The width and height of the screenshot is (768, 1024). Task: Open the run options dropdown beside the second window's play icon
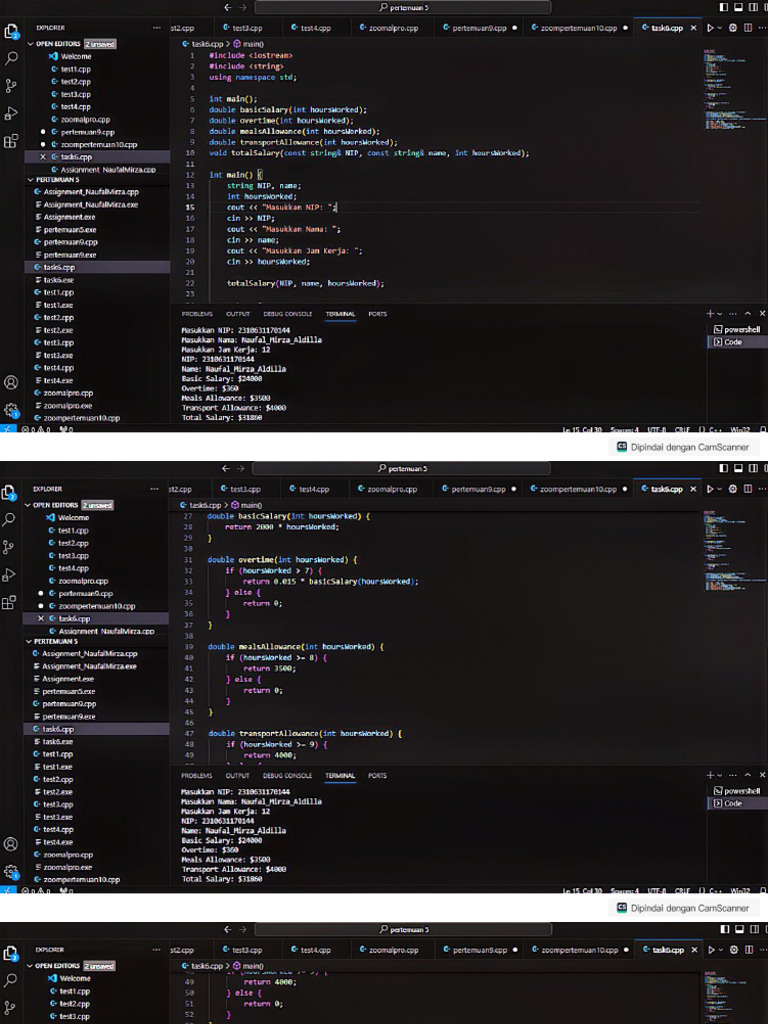[719, 489]
